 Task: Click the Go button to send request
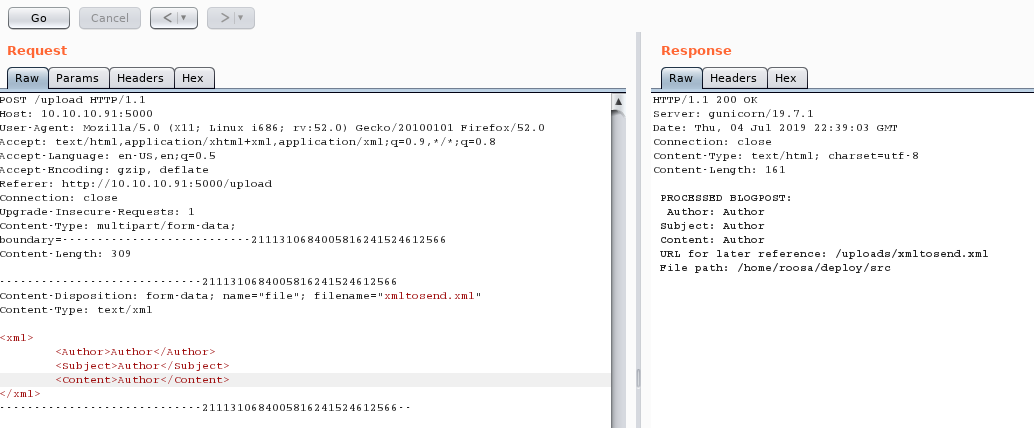38,18
